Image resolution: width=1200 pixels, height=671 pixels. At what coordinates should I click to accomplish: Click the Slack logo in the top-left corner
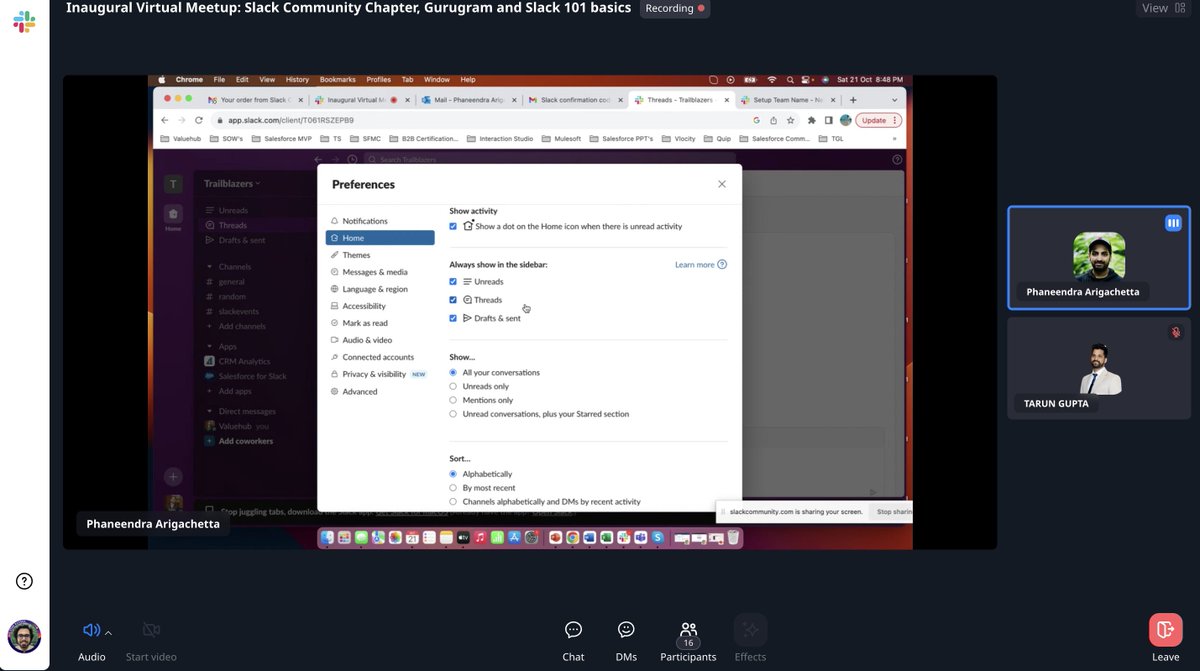point(24,22)
